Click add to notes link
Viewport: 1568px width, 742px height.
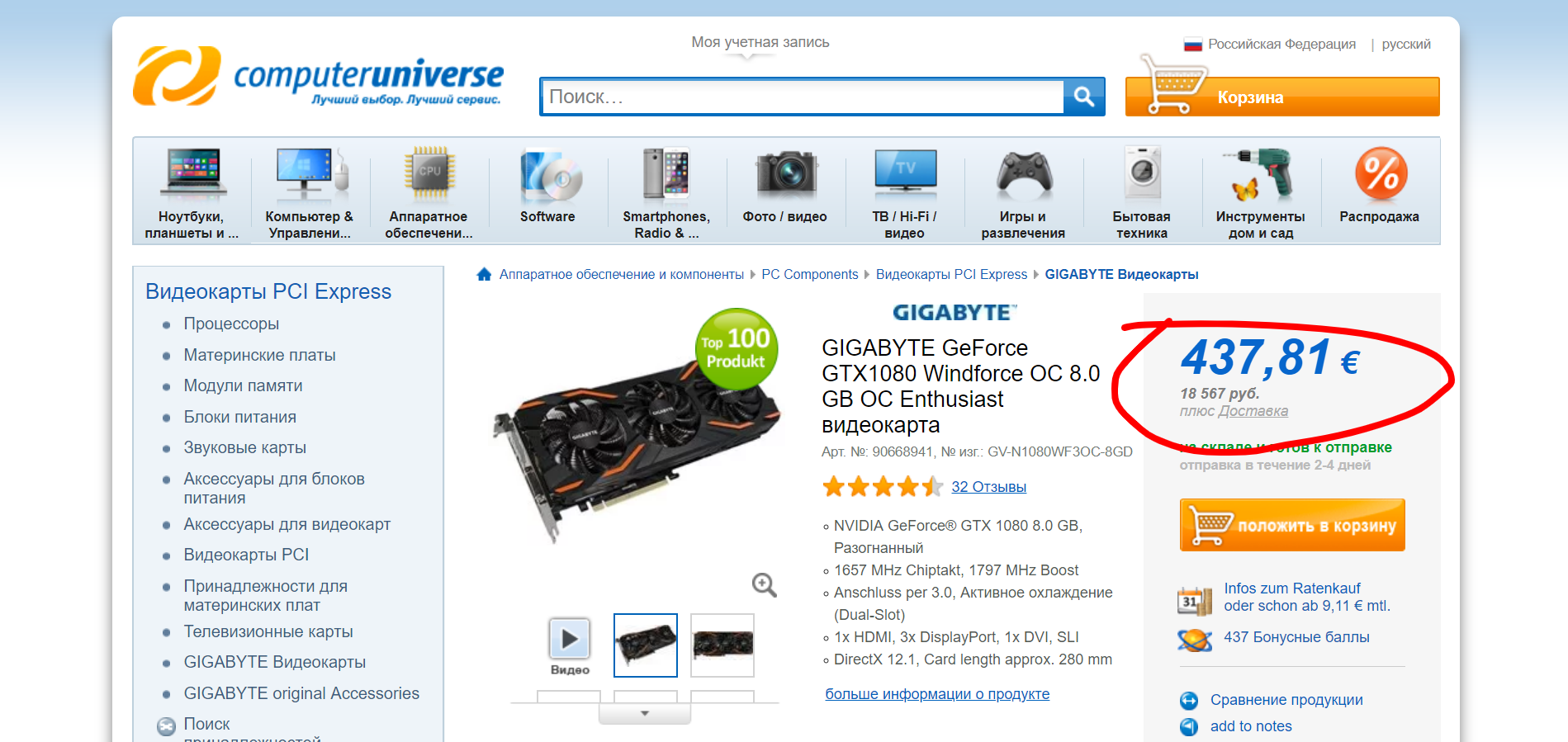1251,726
